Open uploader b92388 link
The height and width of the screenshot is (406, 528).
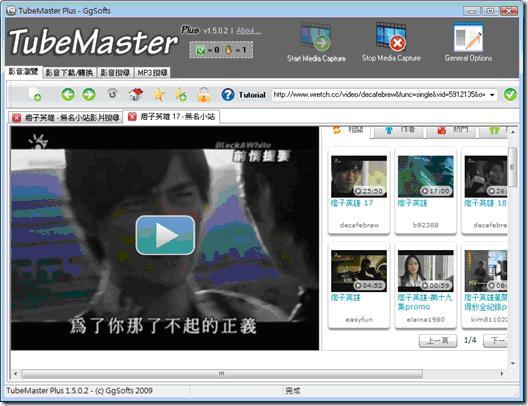426,225
